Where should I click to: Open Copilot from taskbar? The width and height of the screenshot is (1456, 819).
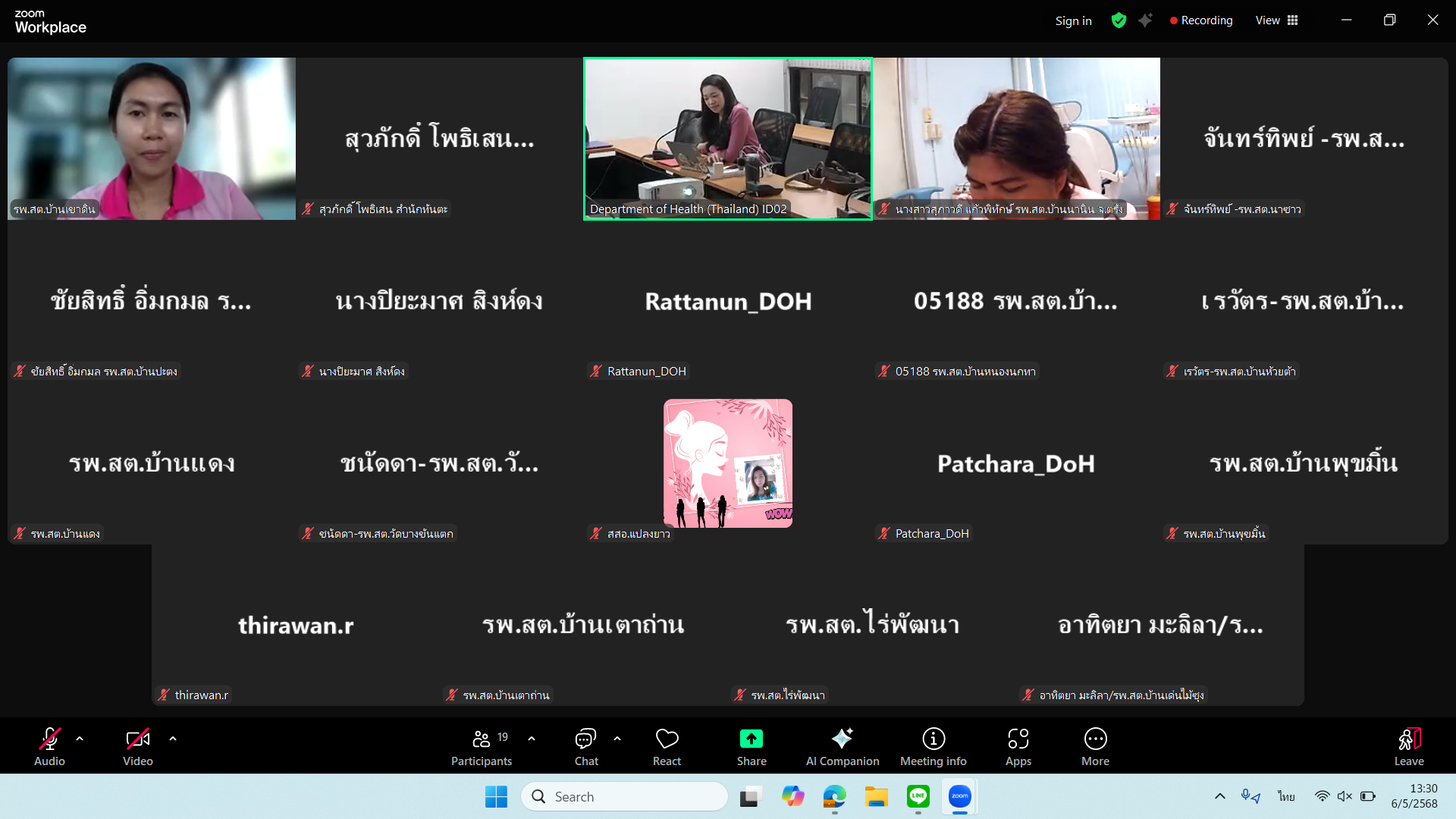[792, 796]
